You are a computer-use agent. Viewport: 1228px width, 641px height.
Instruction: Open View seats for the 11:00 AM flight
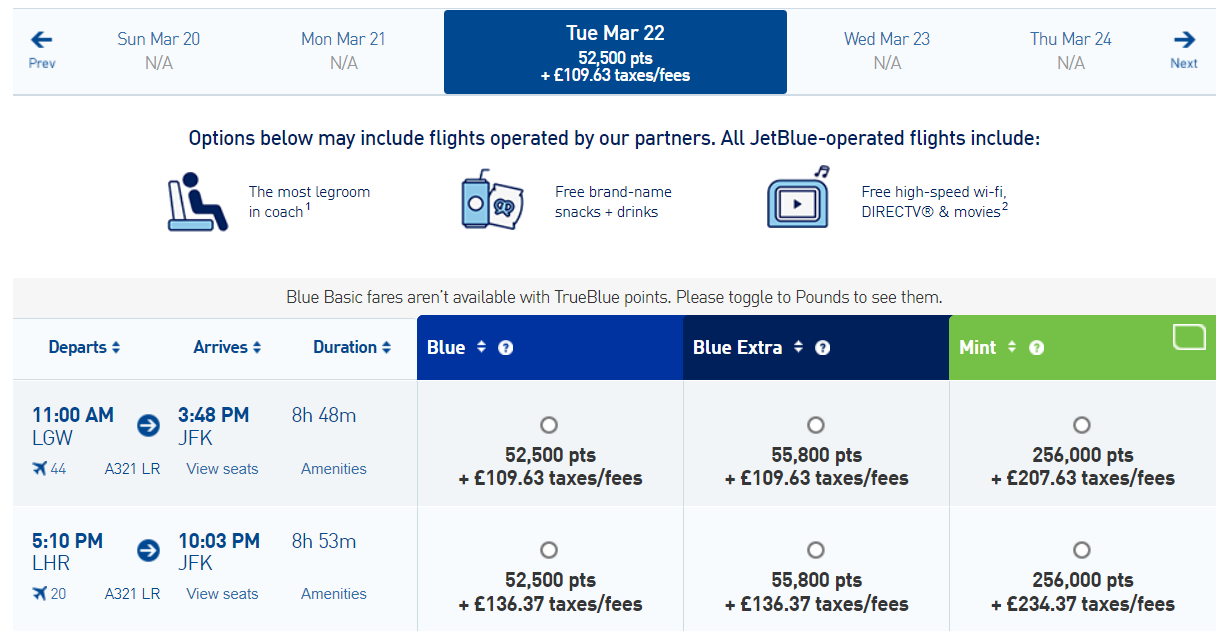(x=222, y=468)
